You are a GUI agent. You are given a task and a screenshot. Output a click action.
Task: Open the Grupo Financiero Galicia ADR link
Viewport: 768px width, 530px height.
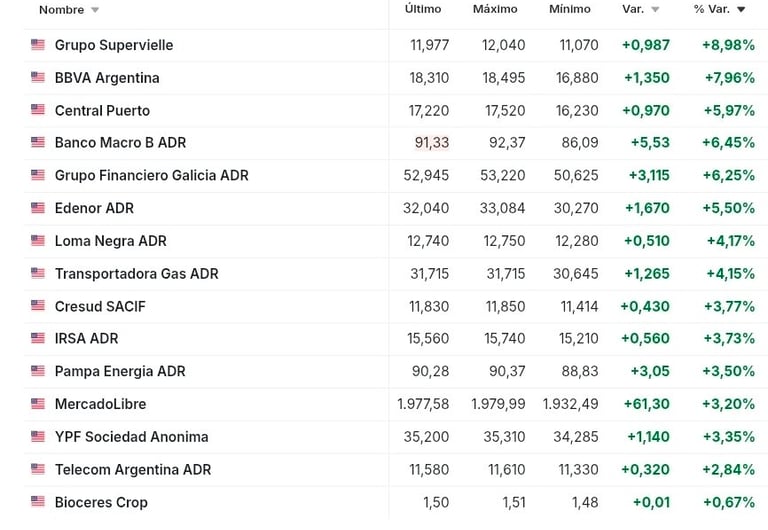point(152,175)
